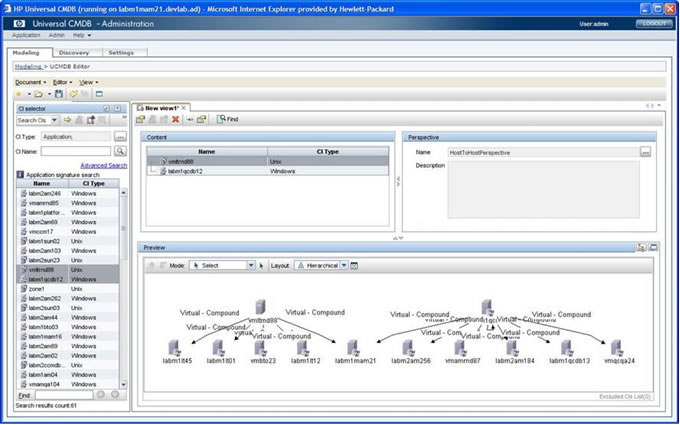The height and width of the screenshot is (425, 680).
Task: Collapse the splitter between Content and Perspective
Action: pos(398,181)
